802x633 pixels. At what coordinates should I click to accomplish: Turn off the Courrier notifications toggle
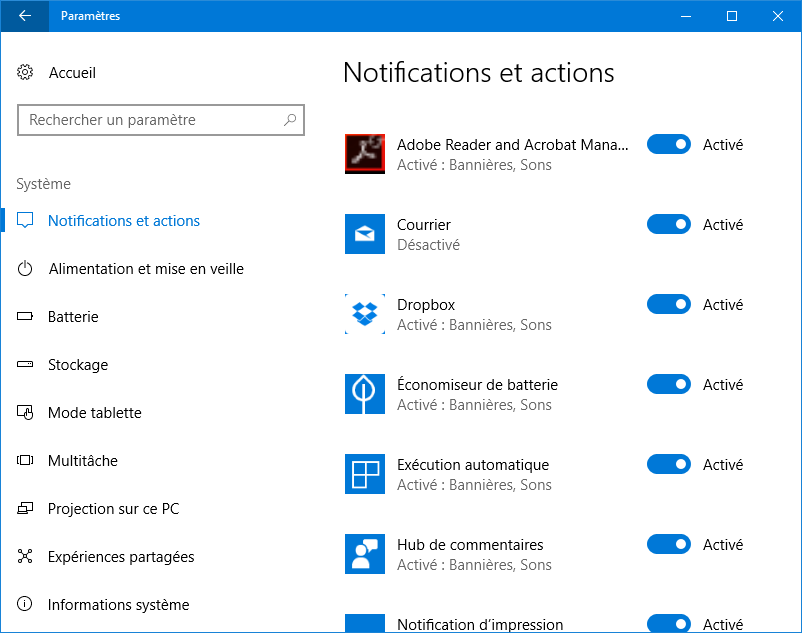669,224
